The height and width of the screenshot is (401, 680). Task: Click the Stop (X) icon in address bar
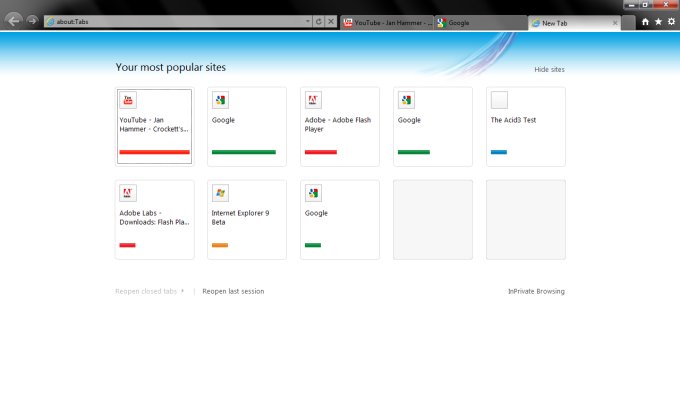pyautogui.click(x=330, y=21)
